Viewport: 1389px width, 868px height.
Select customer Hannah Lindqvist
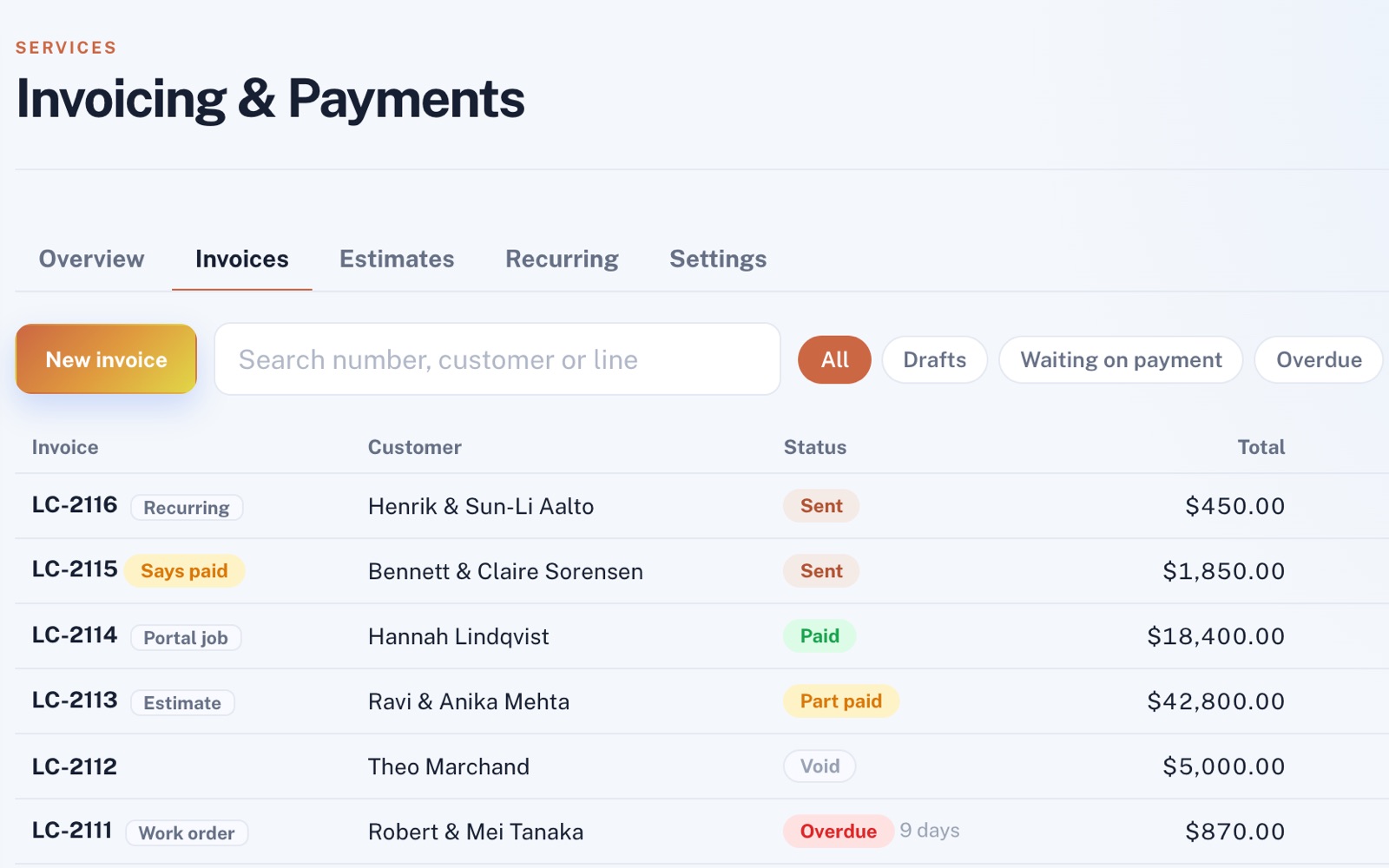(x=458, y=636)
